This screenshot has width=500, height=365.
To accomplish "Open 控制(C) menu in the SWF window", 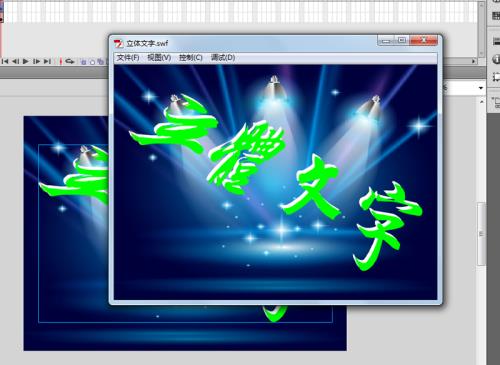I will click(190, 58).
